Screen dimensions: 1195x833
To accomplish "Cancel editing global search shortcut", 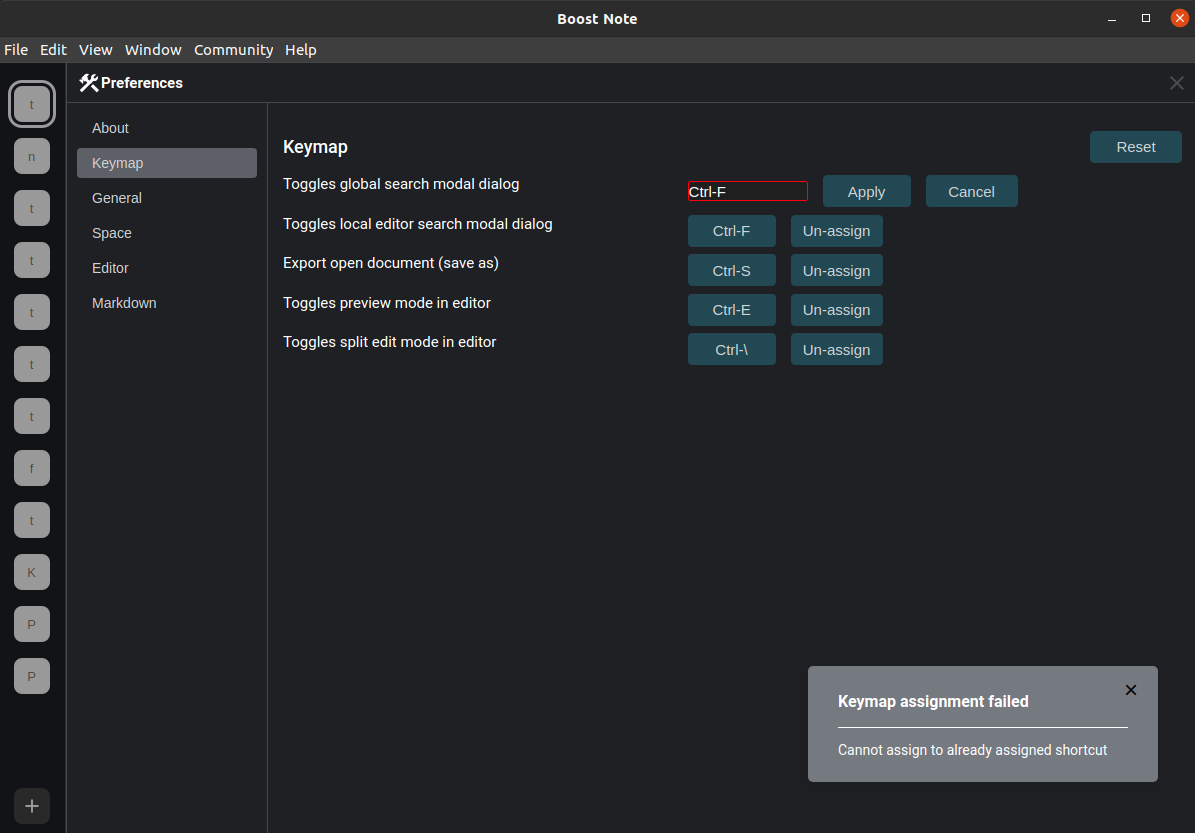I will pyautogui.click(x=972, y=191).
